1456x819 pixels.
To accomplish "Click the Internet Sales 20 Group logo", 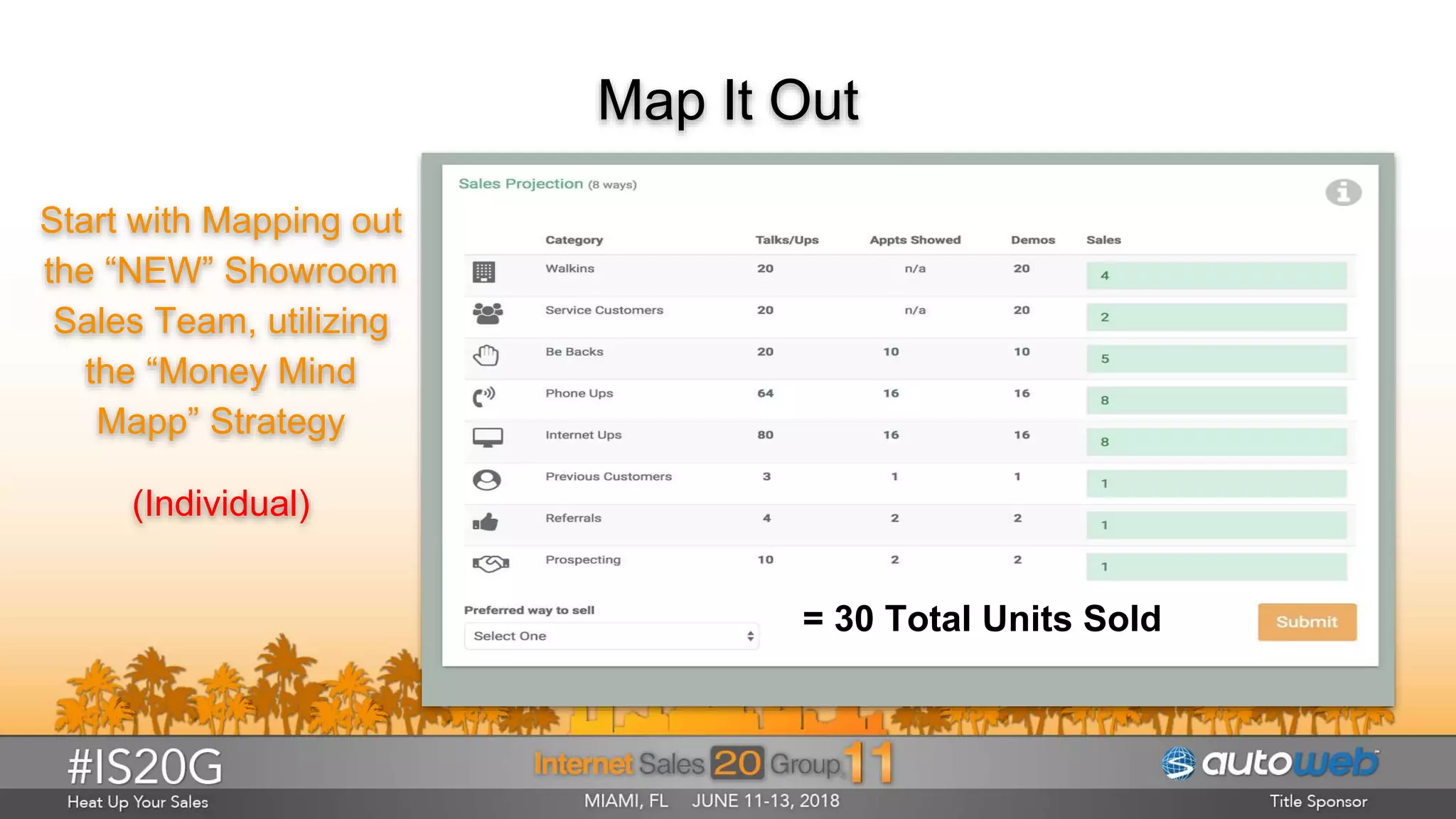I will click(713, 764).
